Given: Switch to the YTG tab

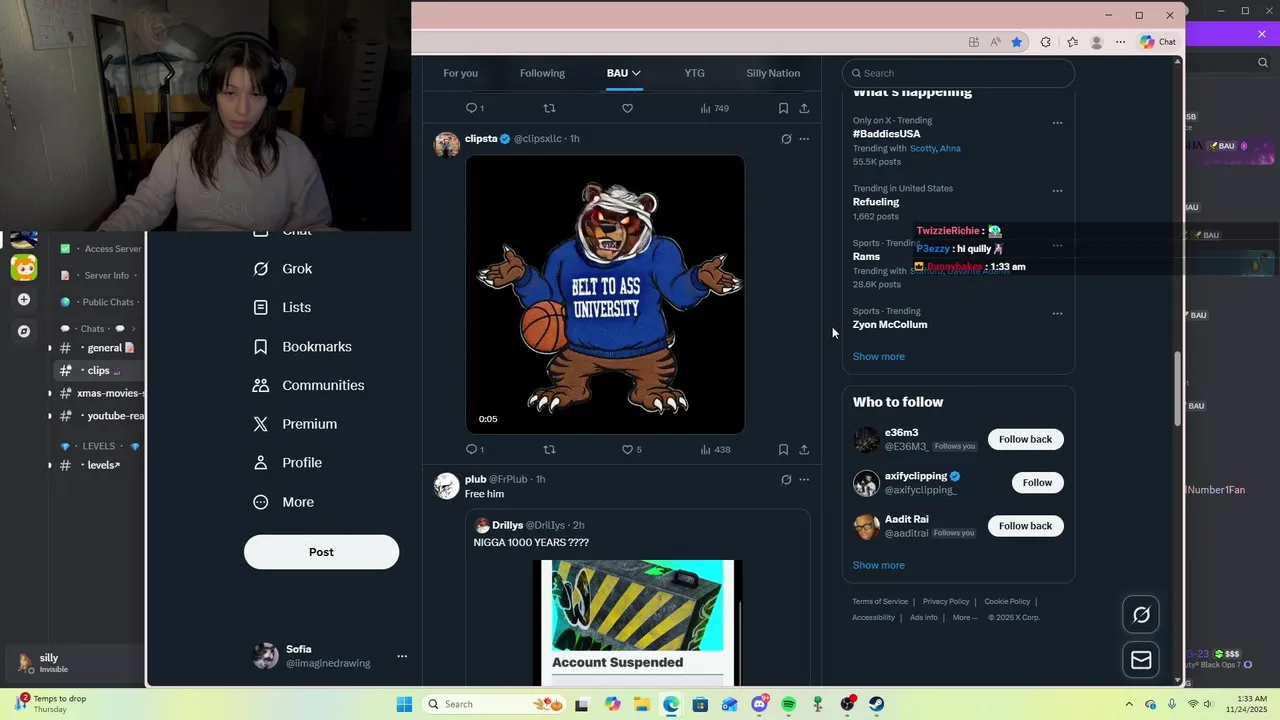Looking at the screenshot, I should (x=694, y=73).
